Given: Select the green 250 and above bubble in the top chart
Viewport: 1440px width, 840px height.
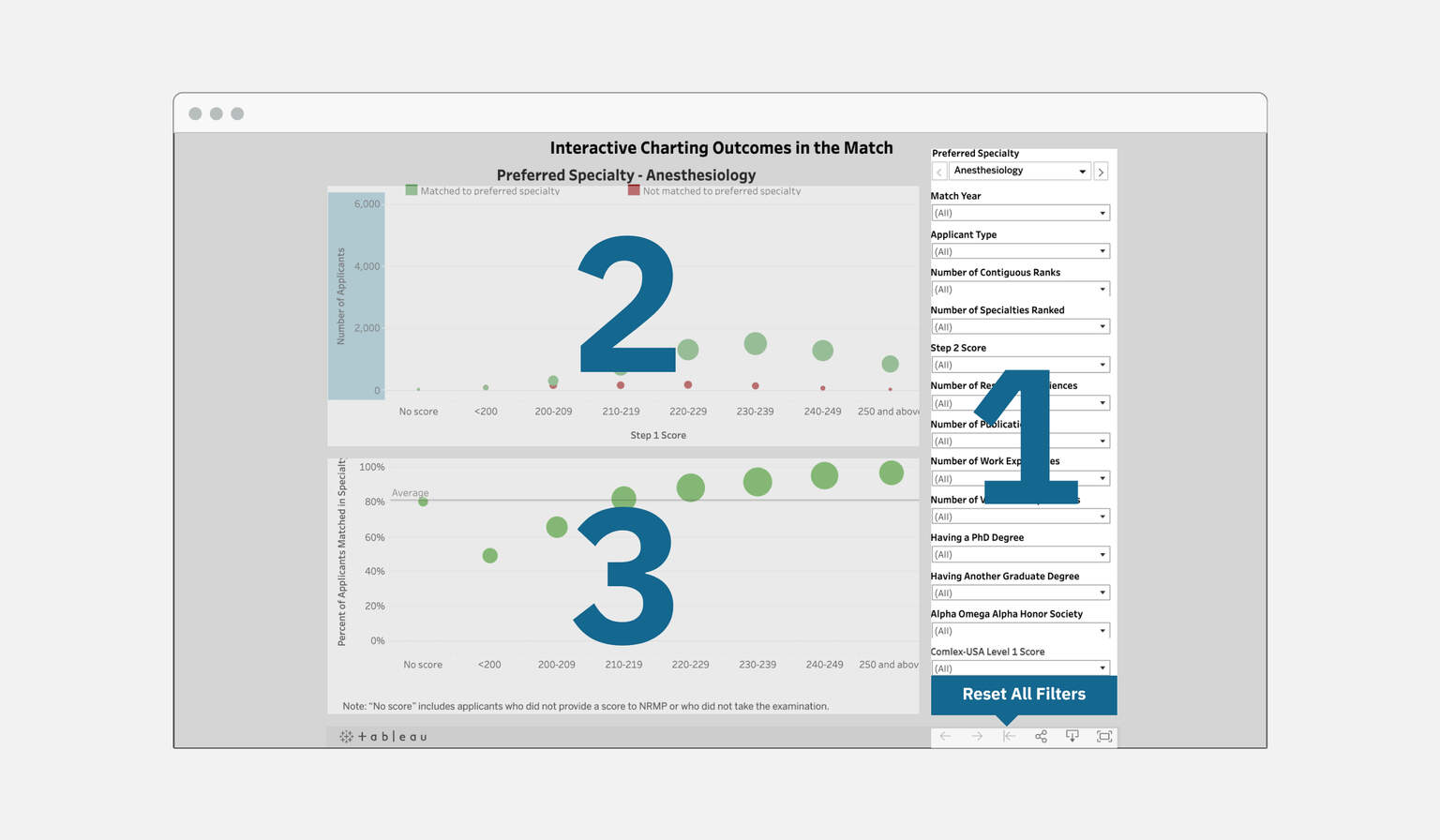Looking at the screenshot, I should (x=890, y=364).
